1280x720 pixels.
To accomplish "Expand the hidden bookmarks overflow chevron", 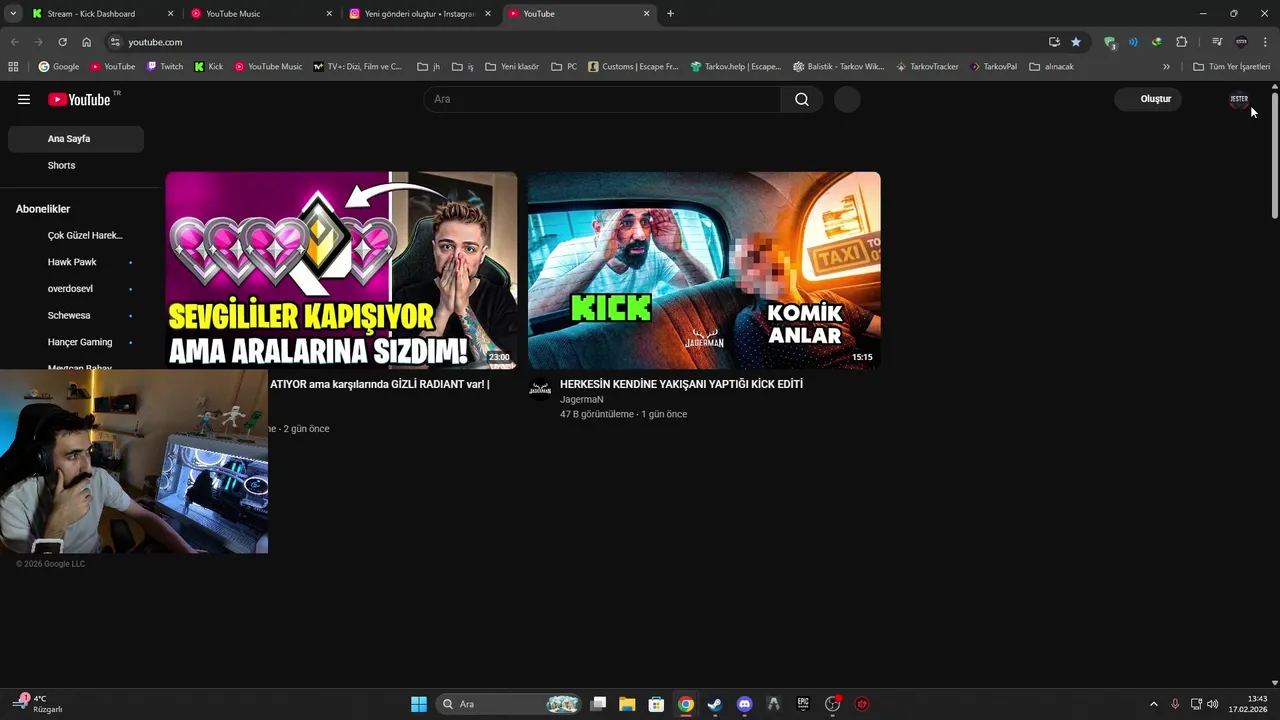I will coord(1166,67).
